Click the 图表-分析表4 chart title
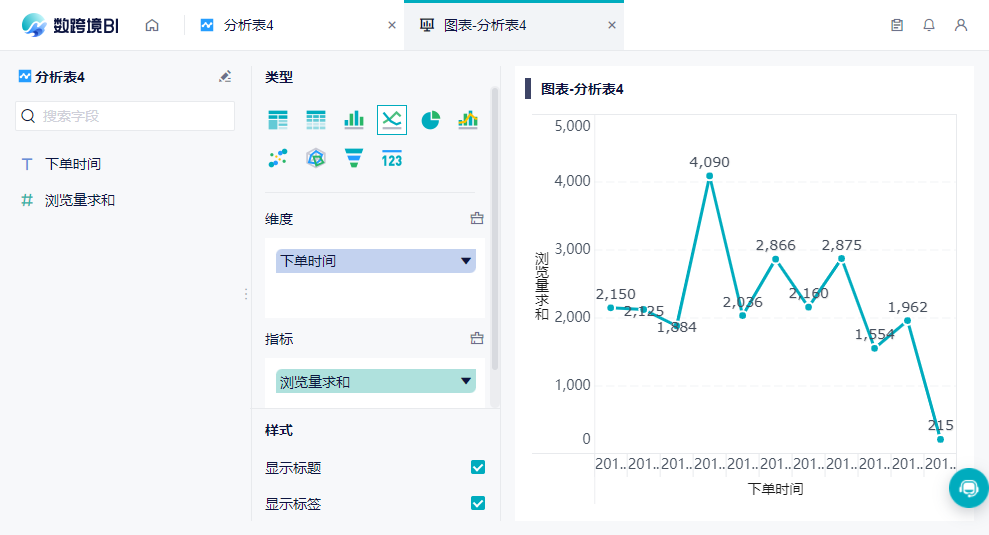This screenshot has width=989, height=535. [582, 89]
